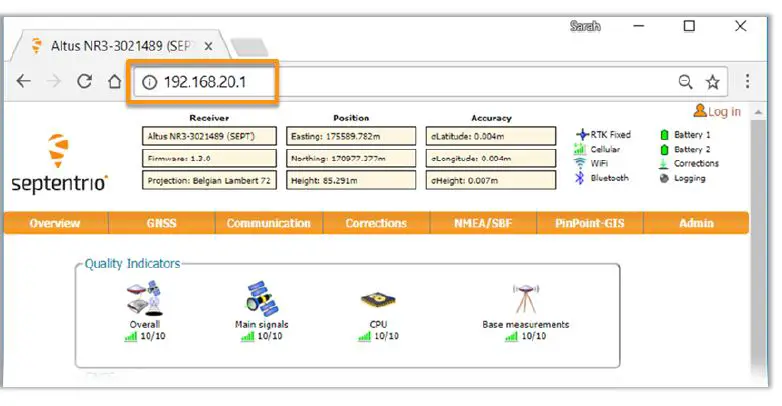Click the Height: 85.291m field
782x406 pixels.
pos(351,180)
